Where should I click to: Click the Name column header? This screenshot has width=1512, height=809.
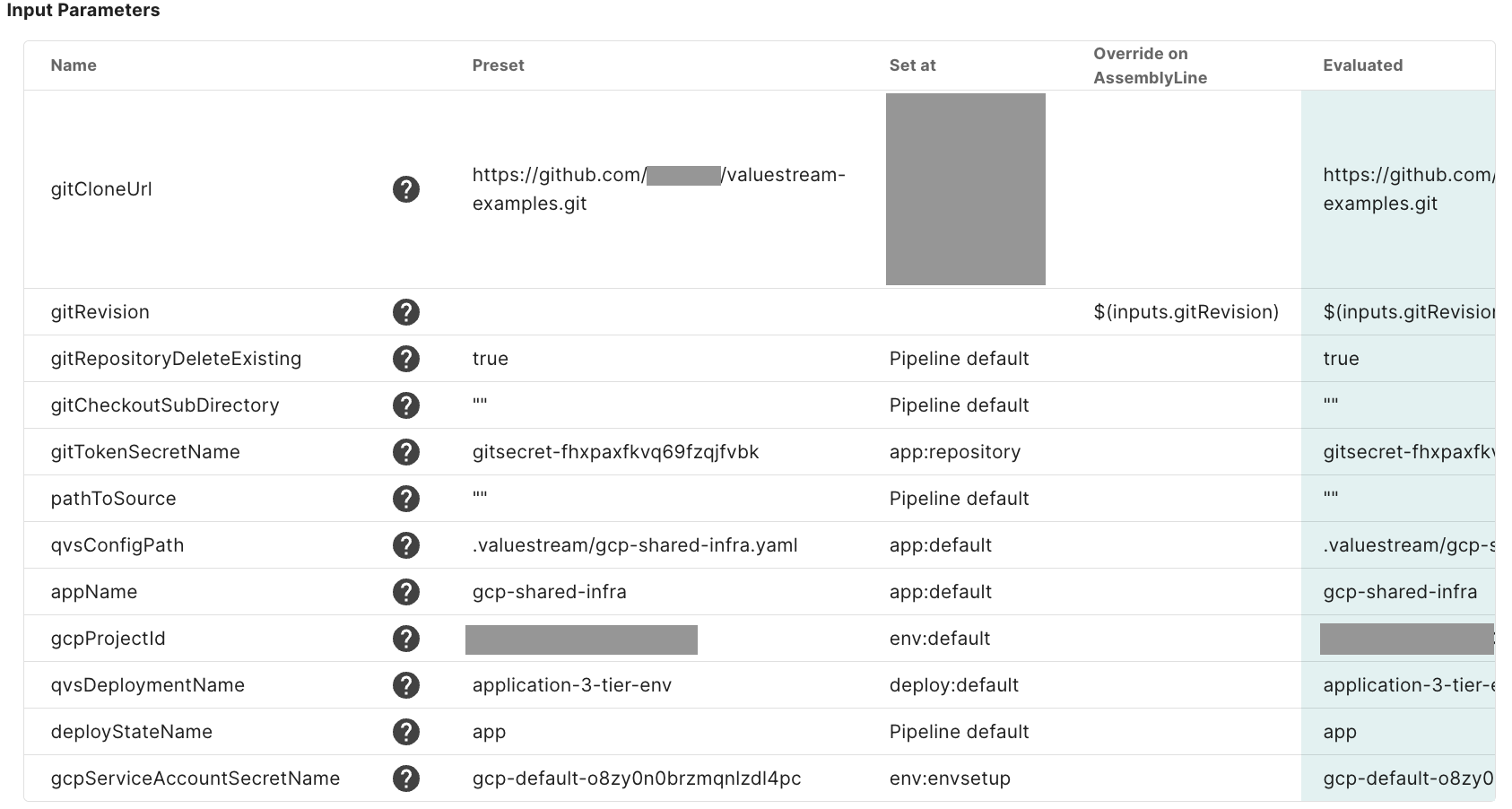pos(74,65)
